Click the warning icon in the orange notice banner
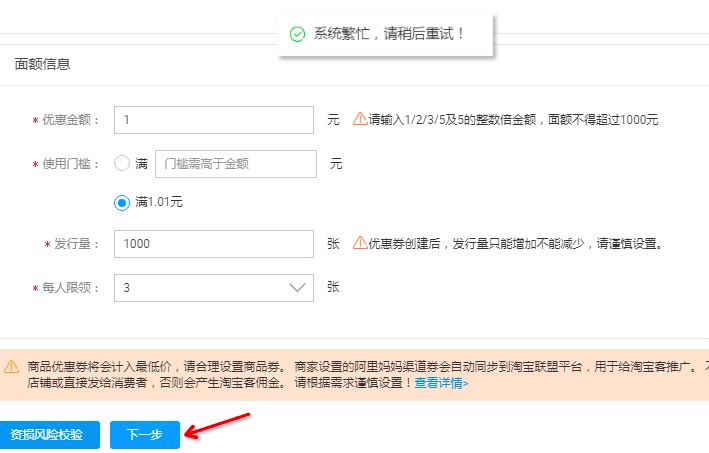709x453 pixels. (x=11, y=366)
